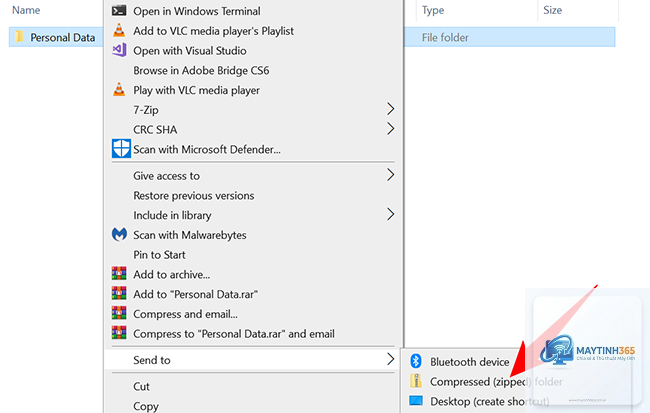
Task: Click the Desktop shortcut monitor icon
Action: point(416,401)
